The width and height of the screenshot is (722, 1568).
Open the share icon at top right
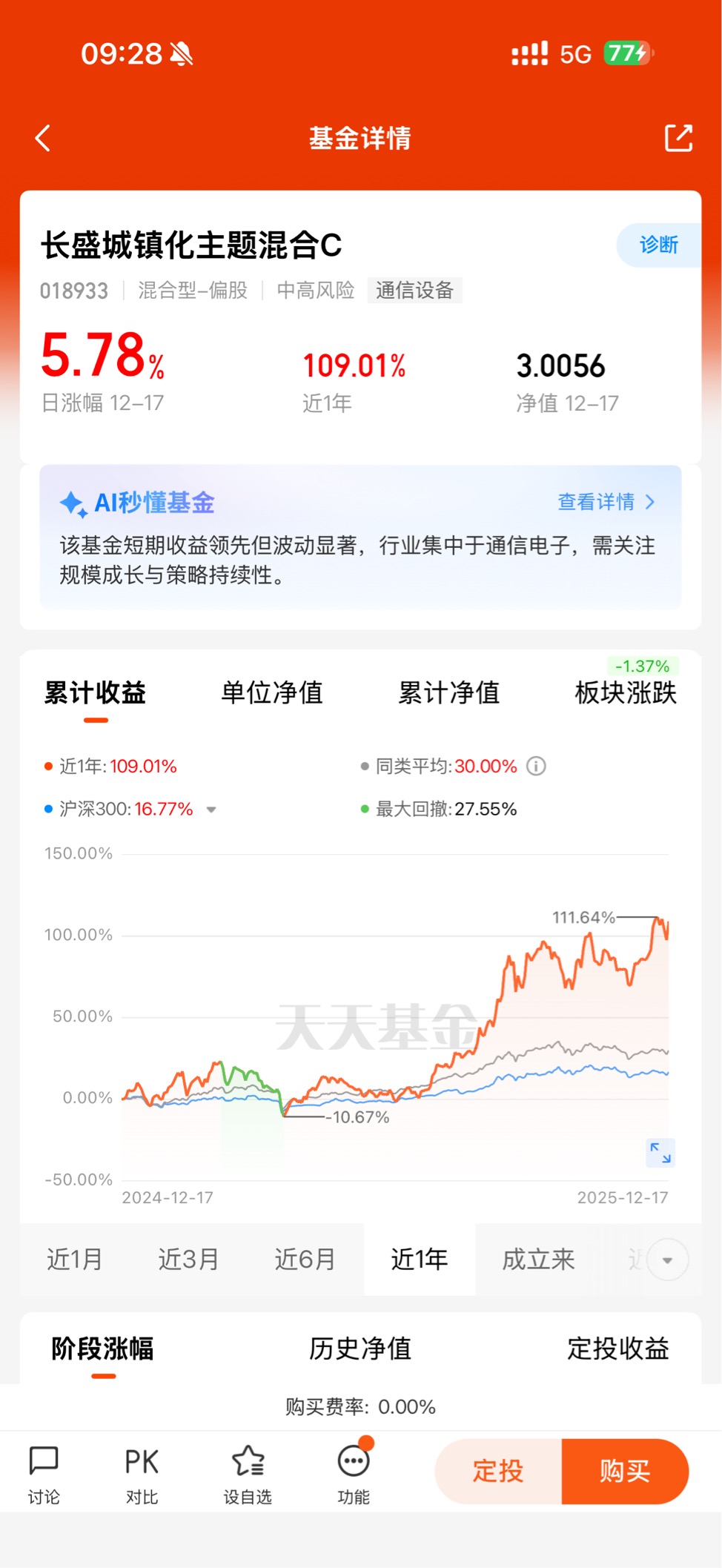click(678, 138)
